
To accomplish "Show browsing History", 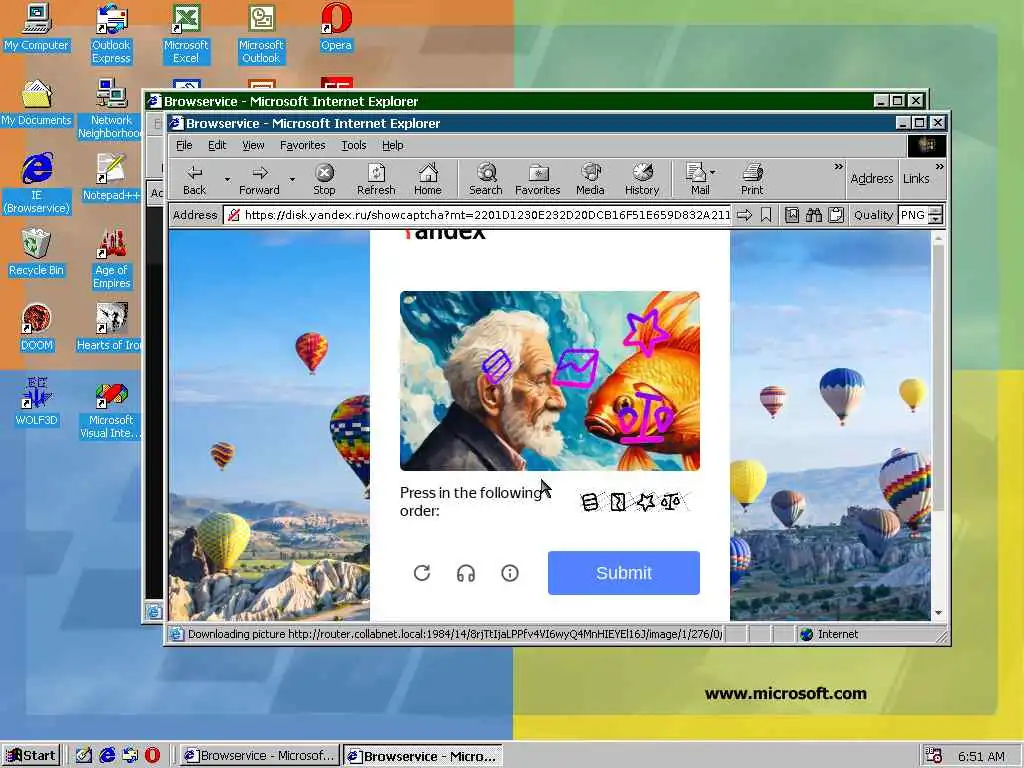I will [642, 180].
